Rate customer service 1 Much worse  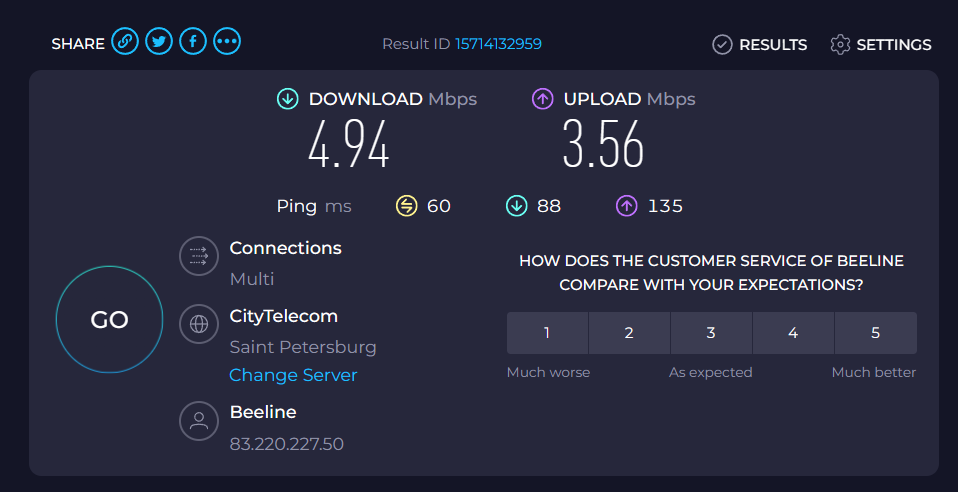(547, 333)
